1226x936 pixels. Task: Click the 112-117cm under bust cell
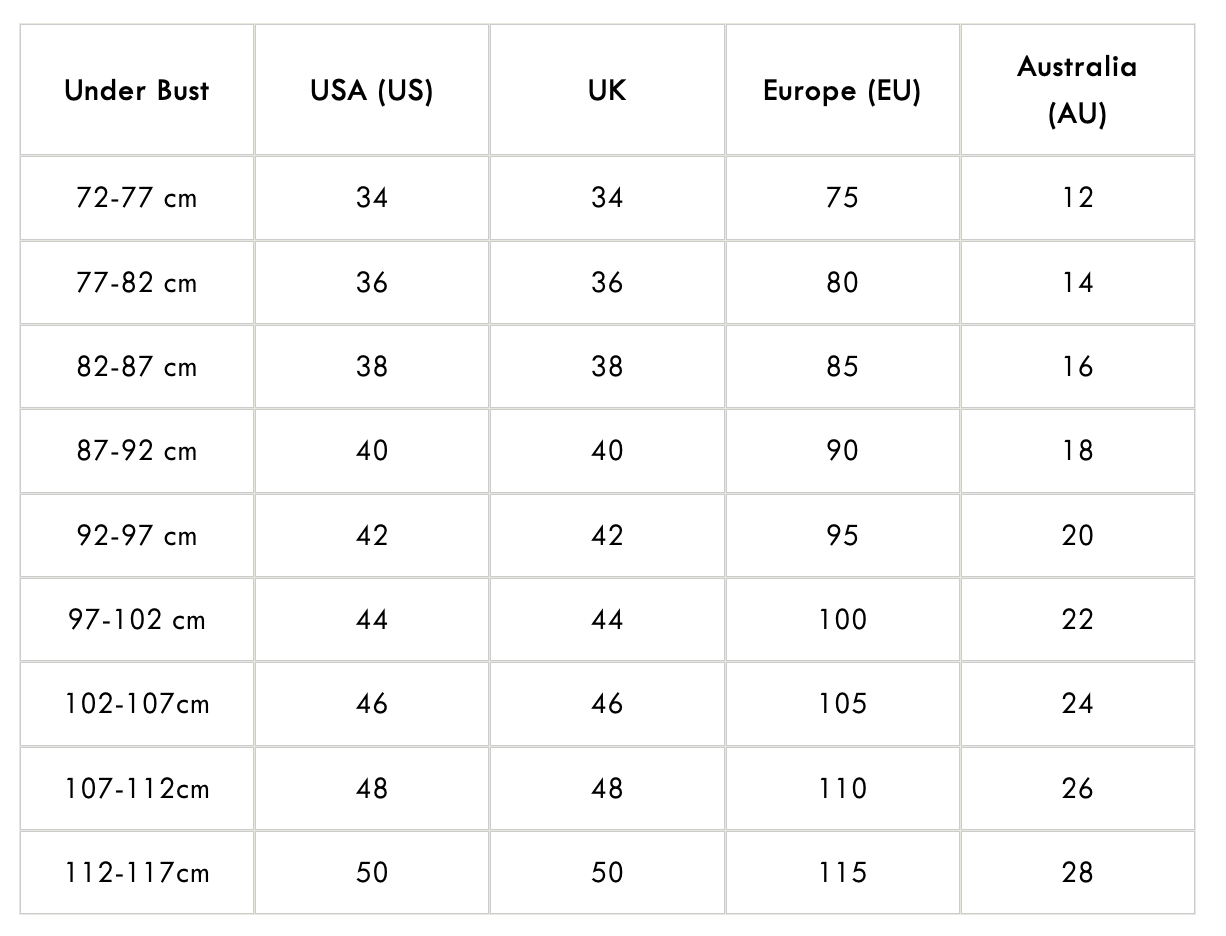137,873
